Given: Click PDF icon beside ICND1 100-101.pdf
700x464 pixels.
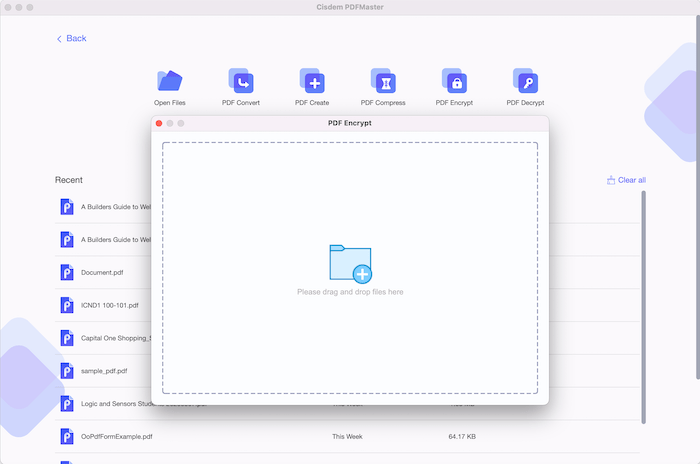Looking at the screenshot, I should [67, 305].
